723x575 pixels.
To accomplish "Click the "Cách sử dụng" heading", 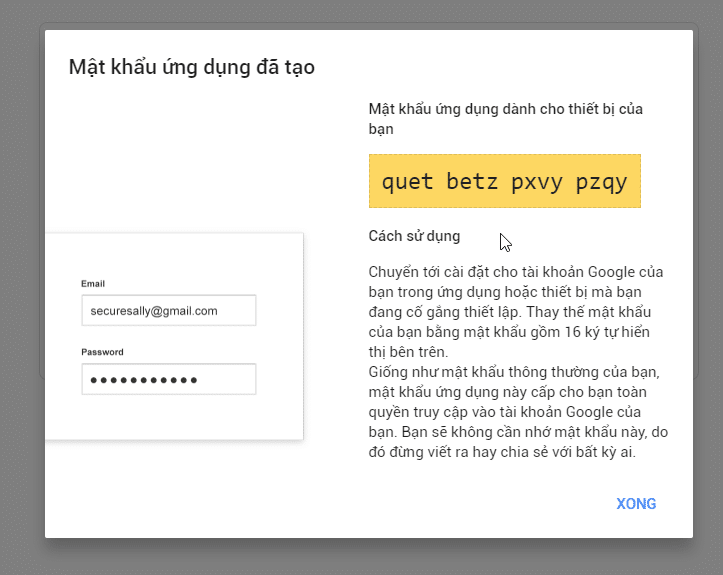I will [414, 236].
